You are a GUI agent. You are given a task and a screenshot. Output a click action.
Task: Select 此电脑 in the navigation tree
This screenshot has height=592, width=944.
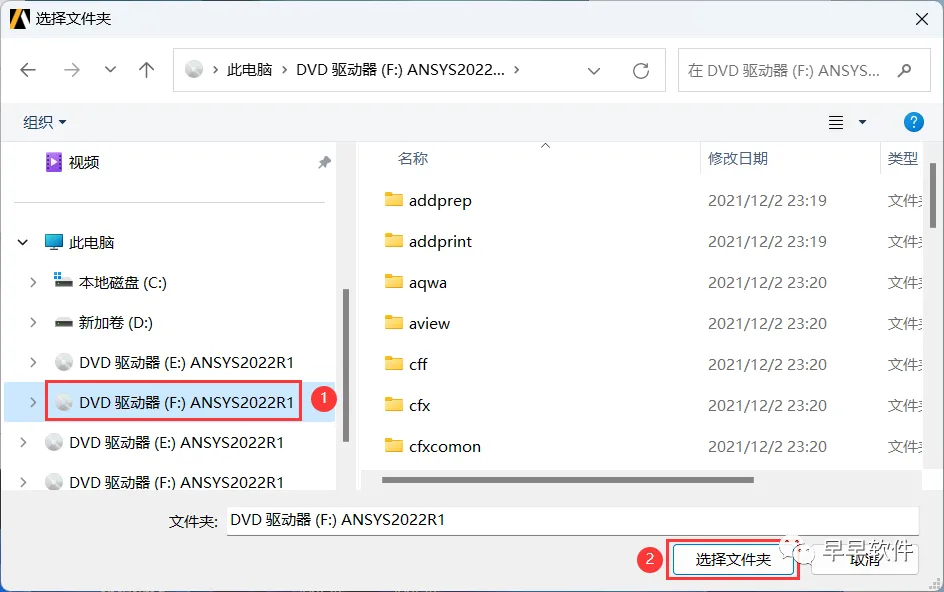coord(91,243)
